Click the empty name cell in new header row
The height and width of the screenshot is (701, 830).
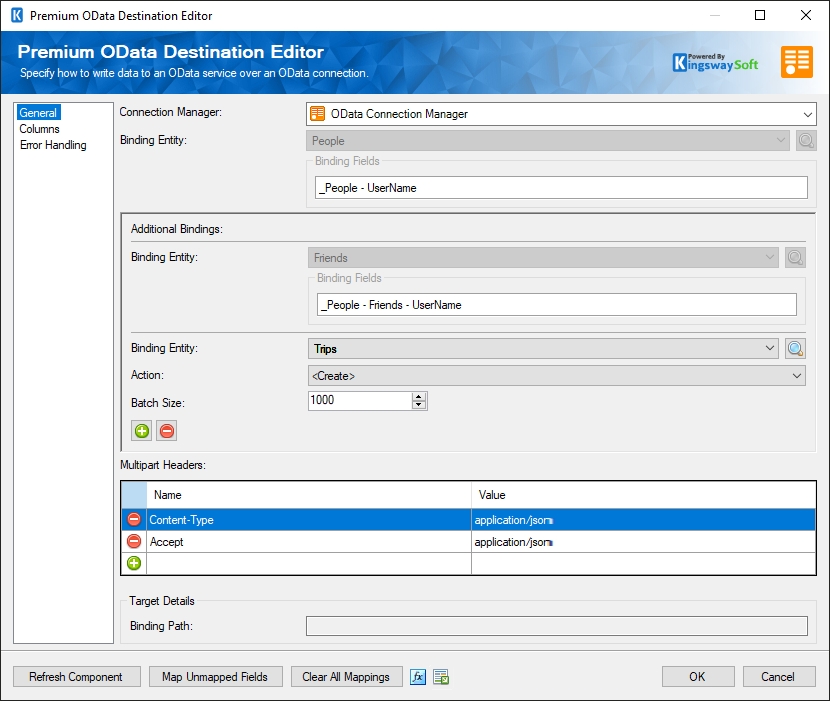(309, 563)
